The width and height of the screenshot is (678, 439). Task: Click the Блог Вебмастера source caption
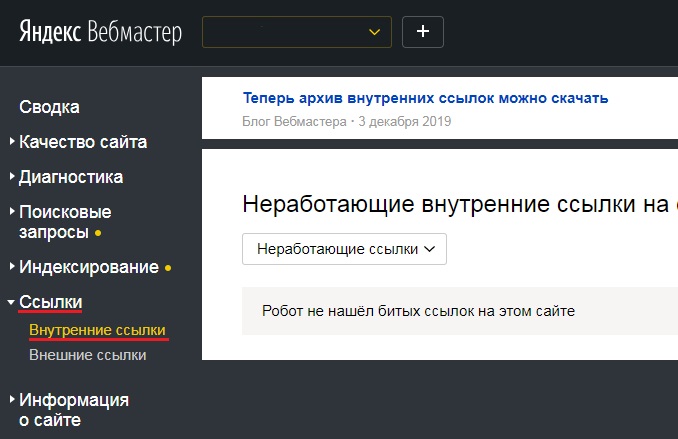pyautogui.click(x=294, y=122)
